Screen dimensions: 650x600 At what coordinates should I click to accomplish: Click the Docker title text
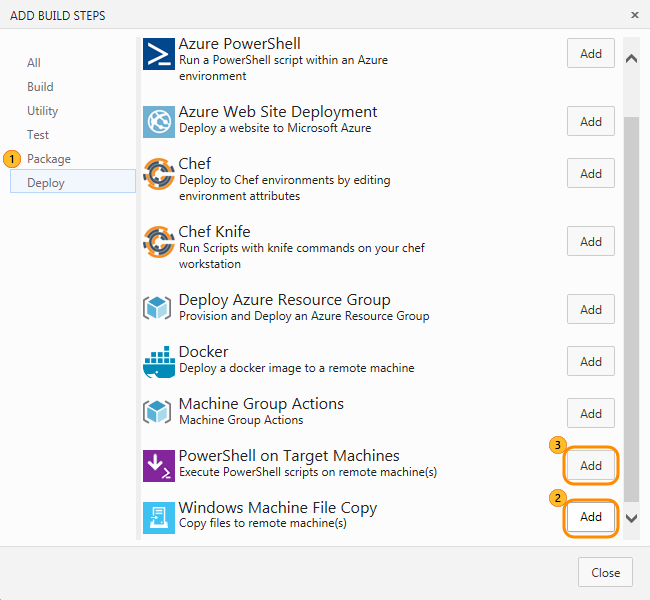pos(203,352)
